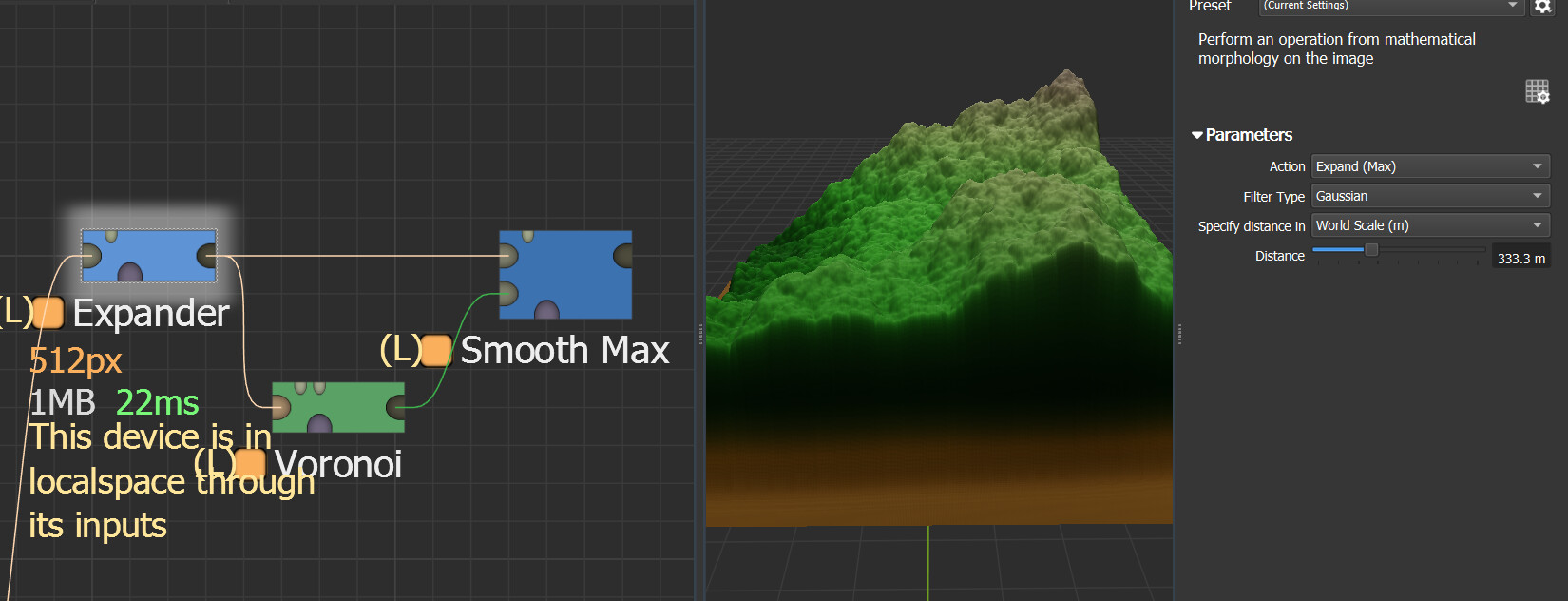Image resolution: width=1568 pixels, height=601 pixels.
Task: Click the Smooth Max node's right output port
Action: click(x=623, y=255)
